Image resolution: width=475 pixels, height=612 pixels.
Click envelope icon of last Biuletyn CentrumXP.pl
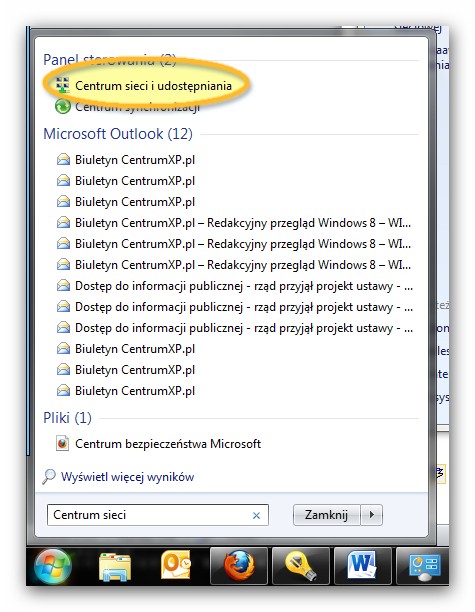(63, 390)
